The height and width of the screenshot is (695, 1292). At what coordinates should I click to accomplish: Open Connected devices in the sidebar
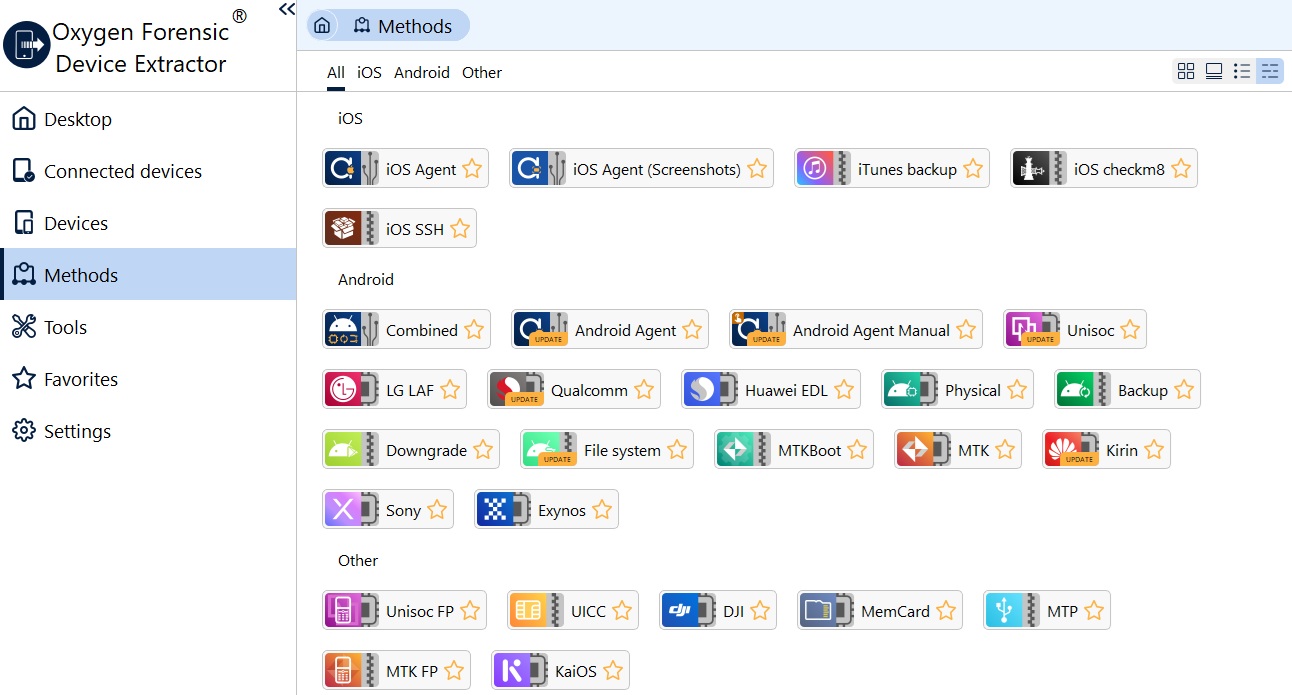[x=148, y=171]
